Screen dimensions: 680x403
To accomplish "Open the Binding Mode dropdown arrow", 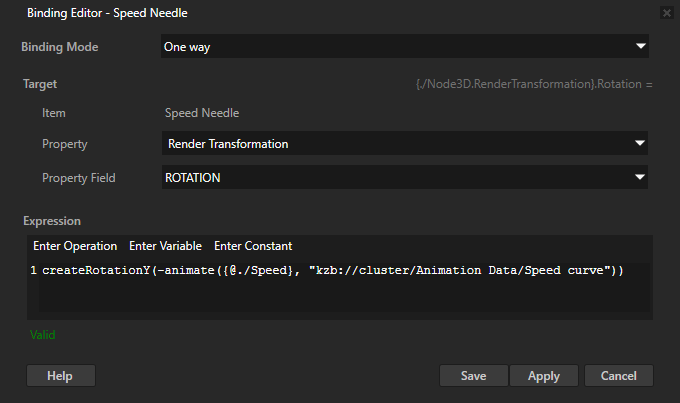I will pos(640,47).
